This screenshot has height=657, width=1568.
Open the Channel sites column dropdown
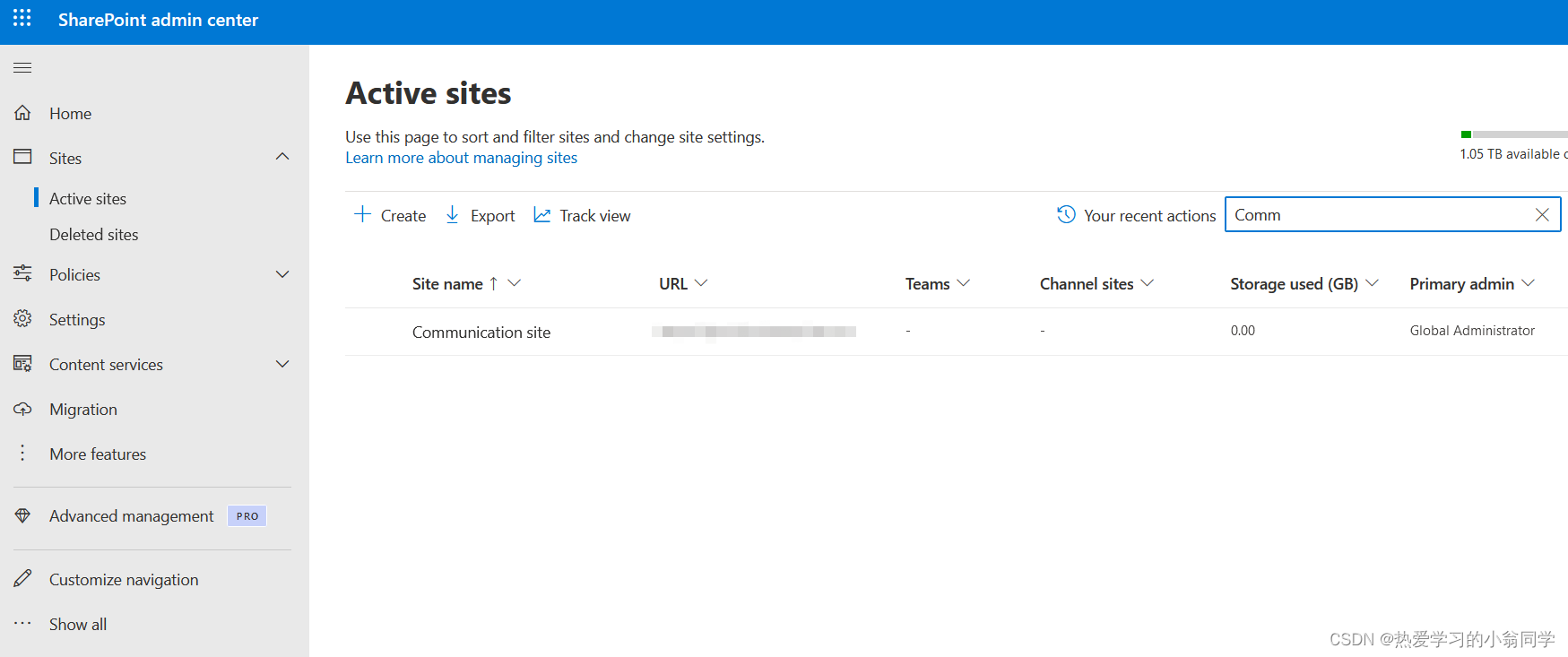pos(1148,283)
